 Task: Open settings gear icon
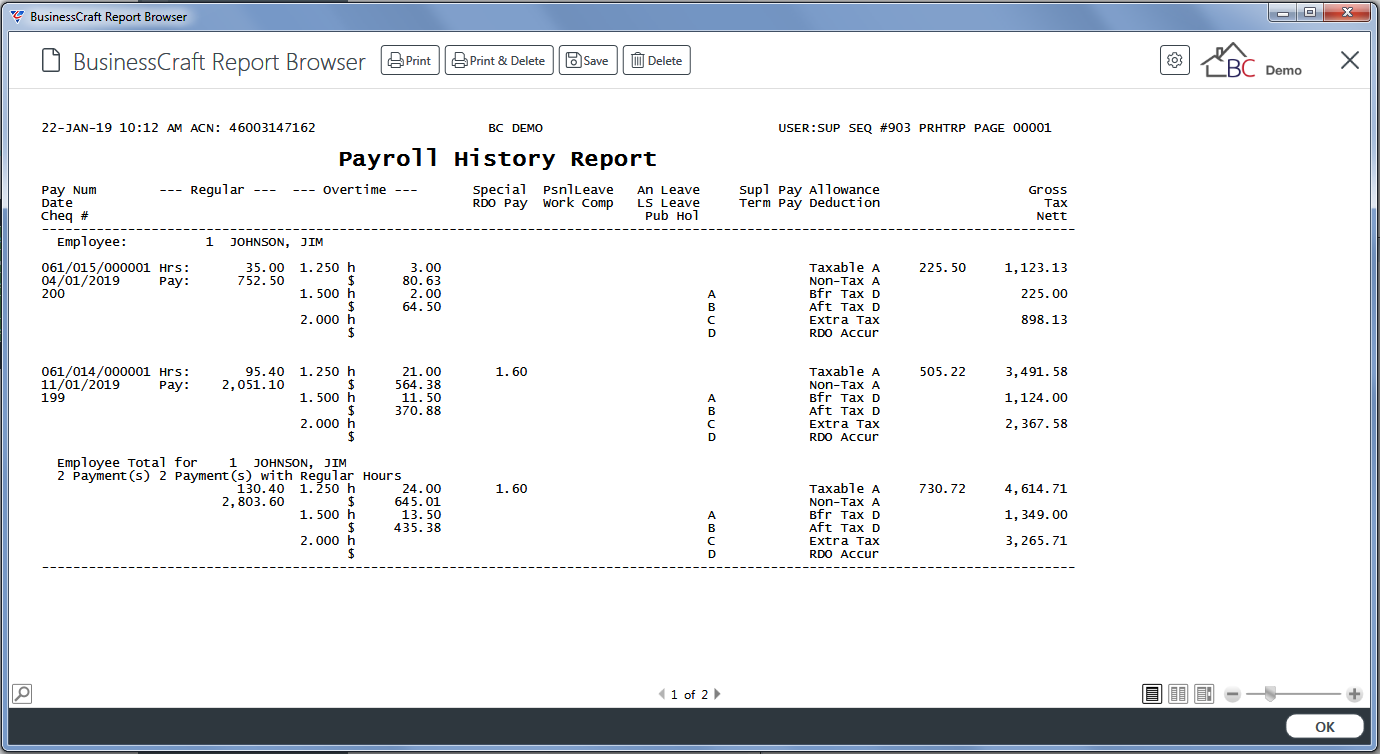tap(1175, 60)
